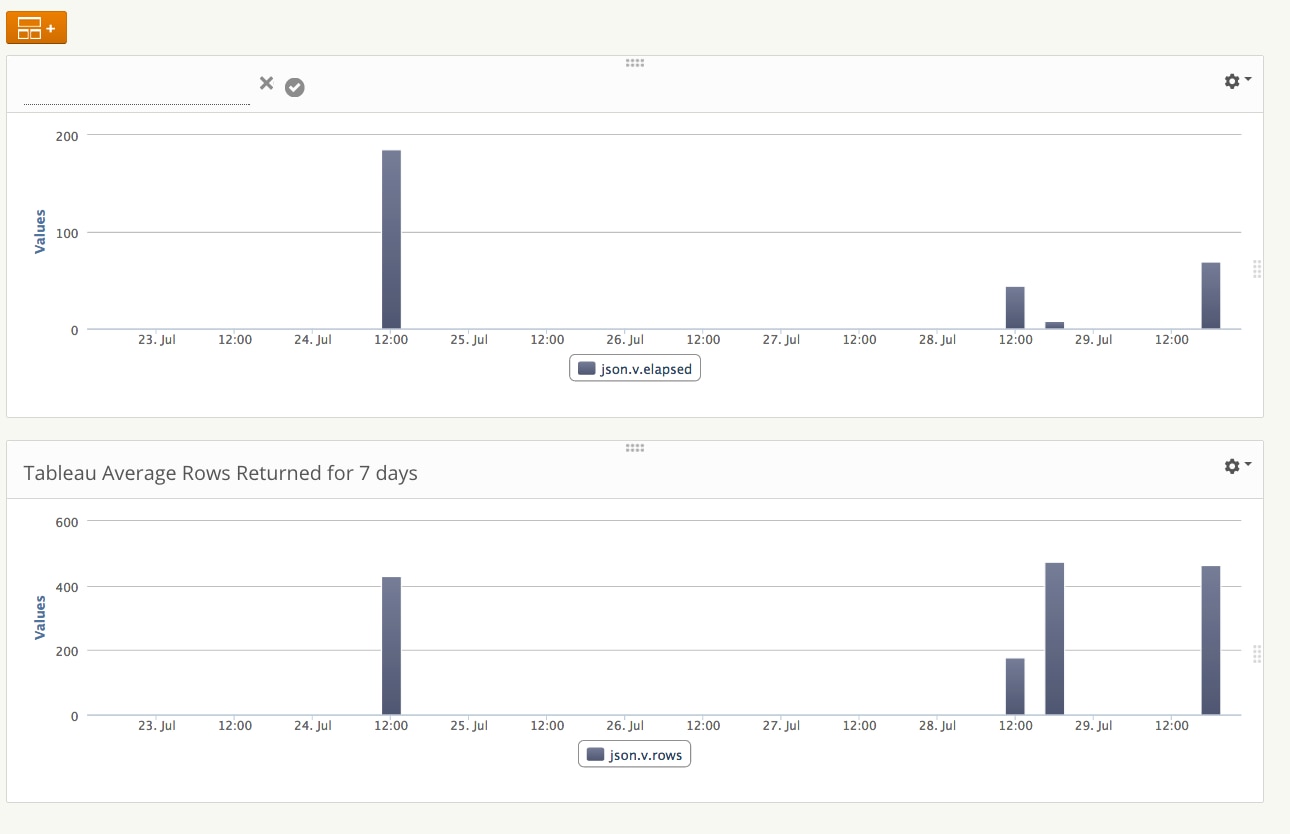Grab the drag handle atop the elapsed chart panel
The width and height of the screenshot is (1290, 834).
(634, 63)
